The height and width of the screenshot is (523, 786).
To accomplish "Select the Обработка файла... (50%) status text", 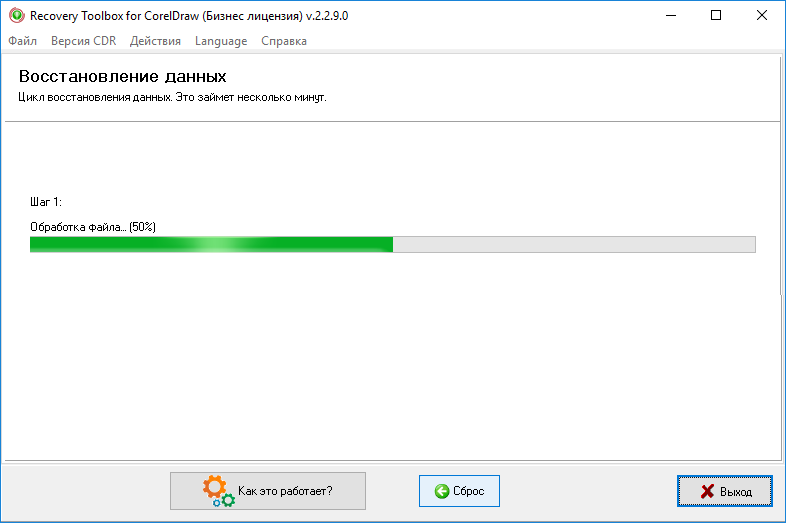I will 93,227.
